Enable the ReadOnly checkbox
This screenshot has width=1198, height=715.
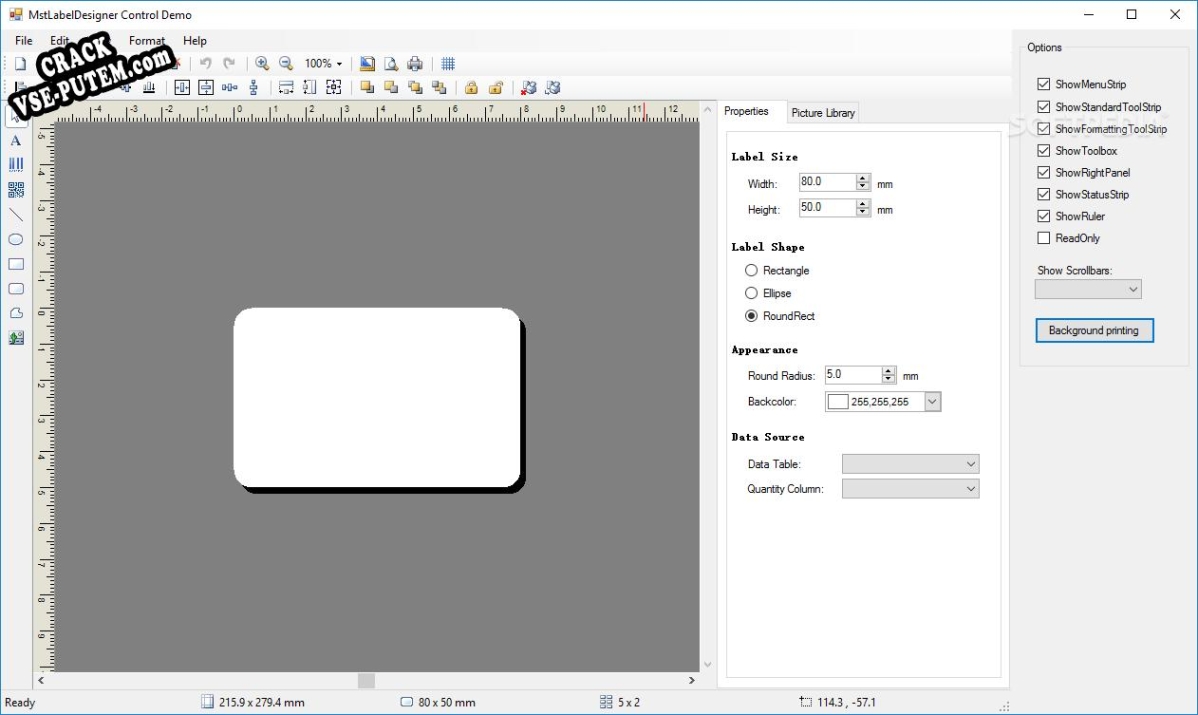tap(1043, 238)
